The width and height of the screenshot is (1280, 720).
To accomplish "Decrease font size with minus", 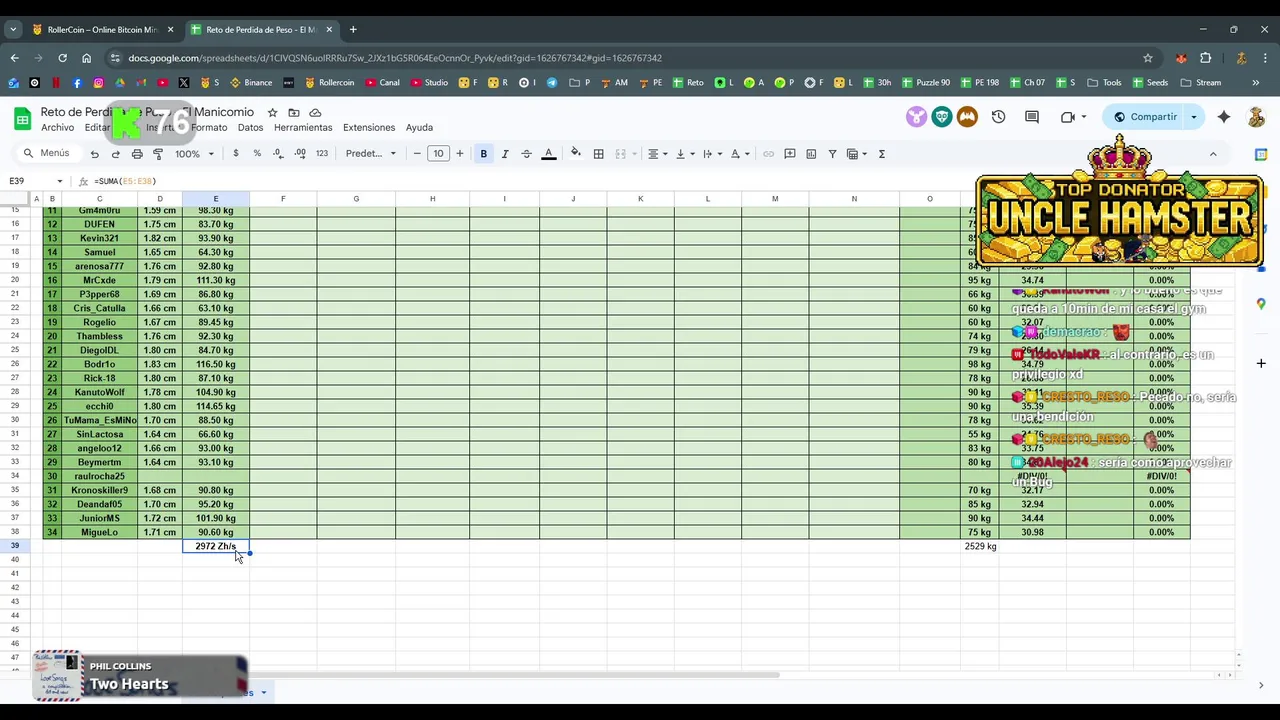I will tap(417, 154).
